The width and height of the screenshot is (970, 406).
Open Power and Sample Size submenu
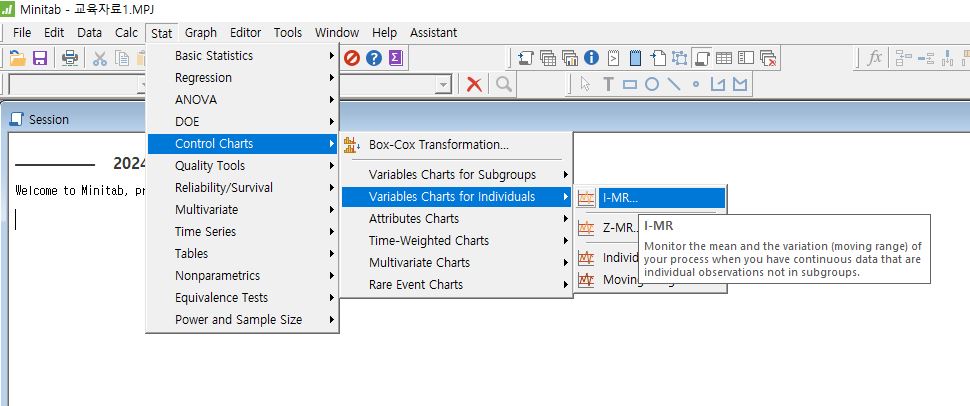coord(242,319)
